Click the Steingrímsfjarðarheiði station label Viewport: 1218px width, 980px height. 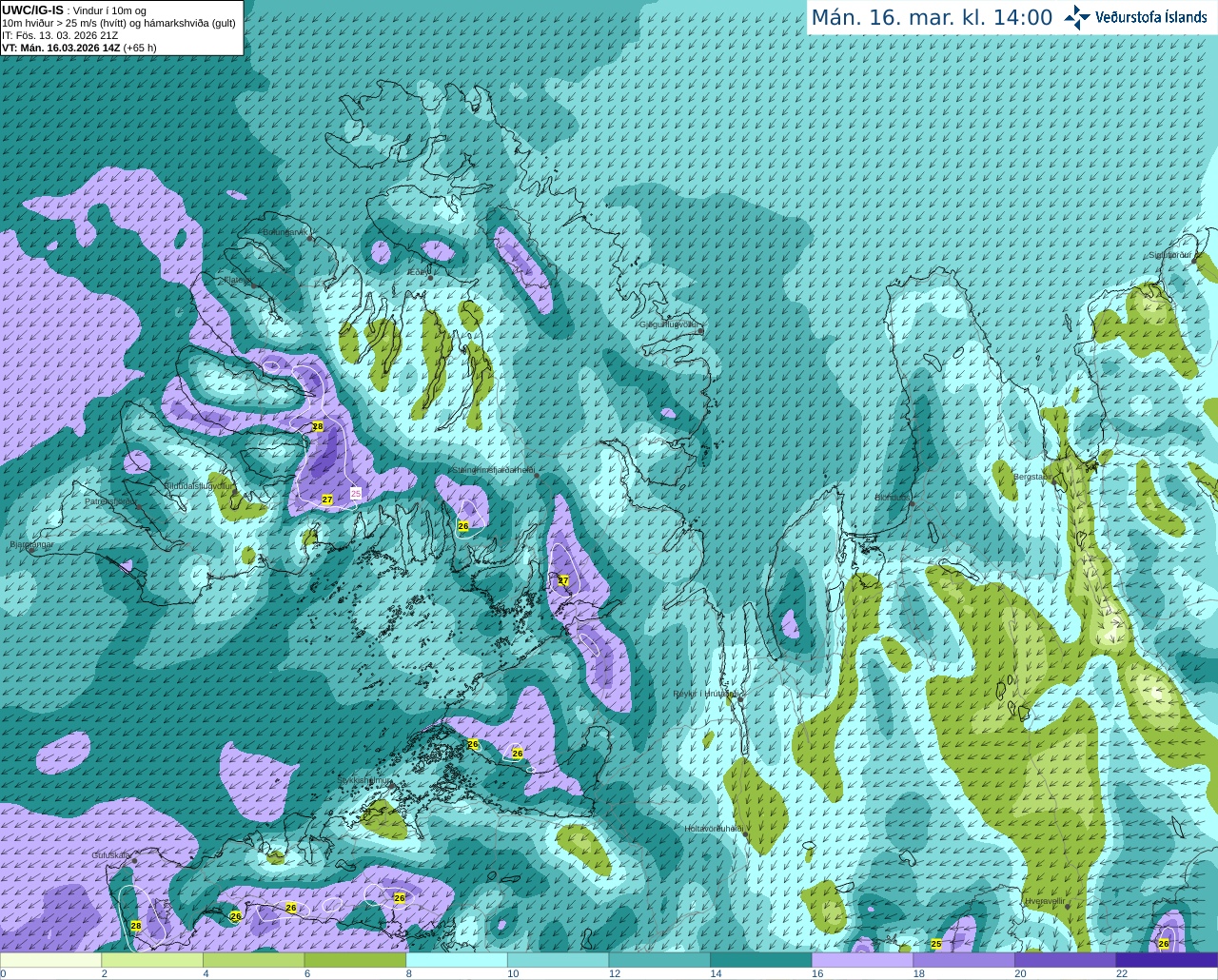pyautogui.click(x=492, y=470)
